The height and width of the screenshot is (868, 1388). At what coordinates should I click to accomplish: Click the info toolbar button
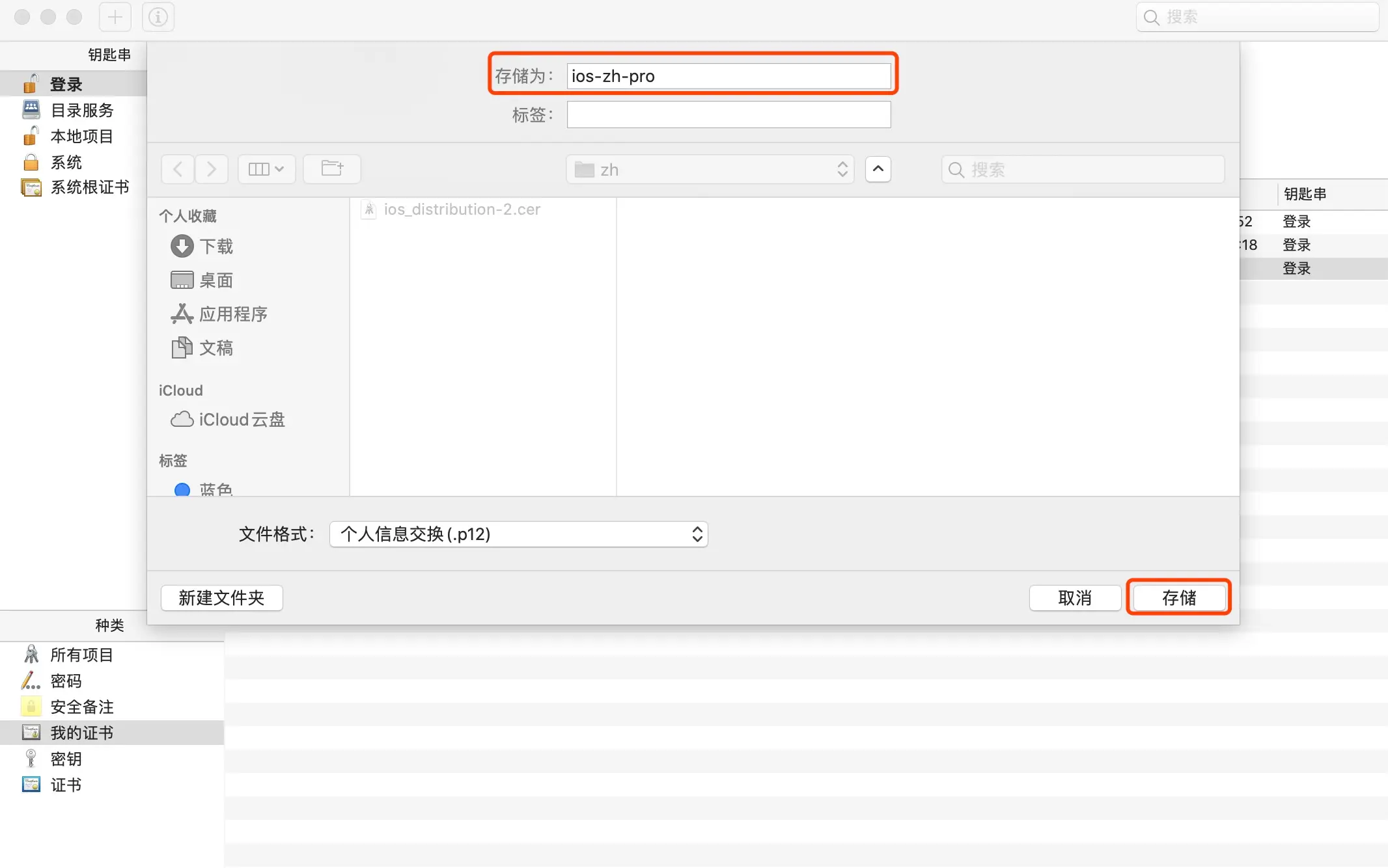coord(158,17)
